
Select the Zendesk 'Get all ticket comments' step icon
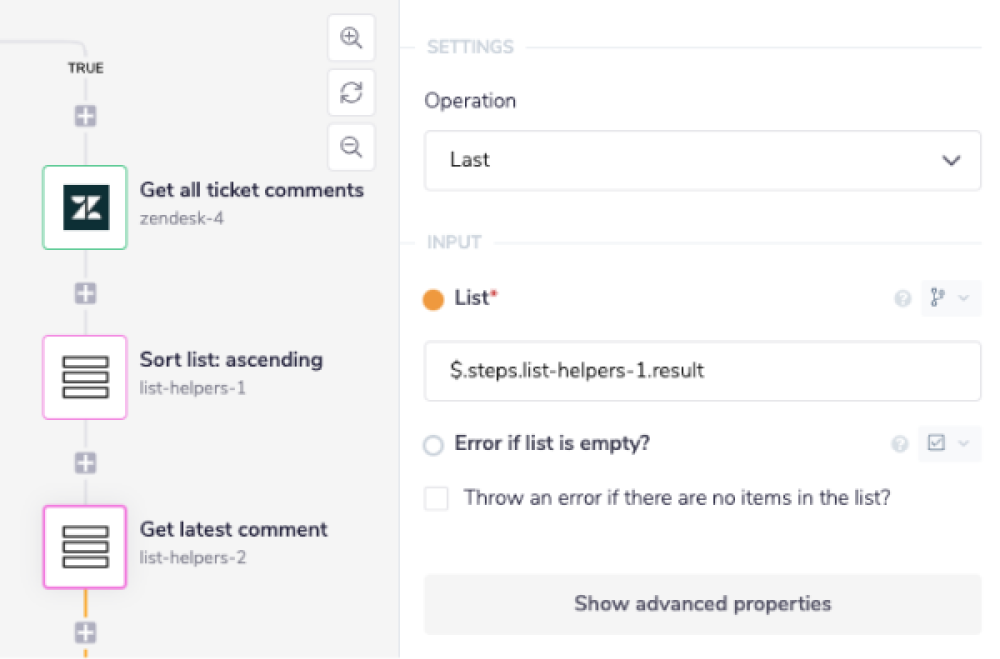click(x=84, y=207)
